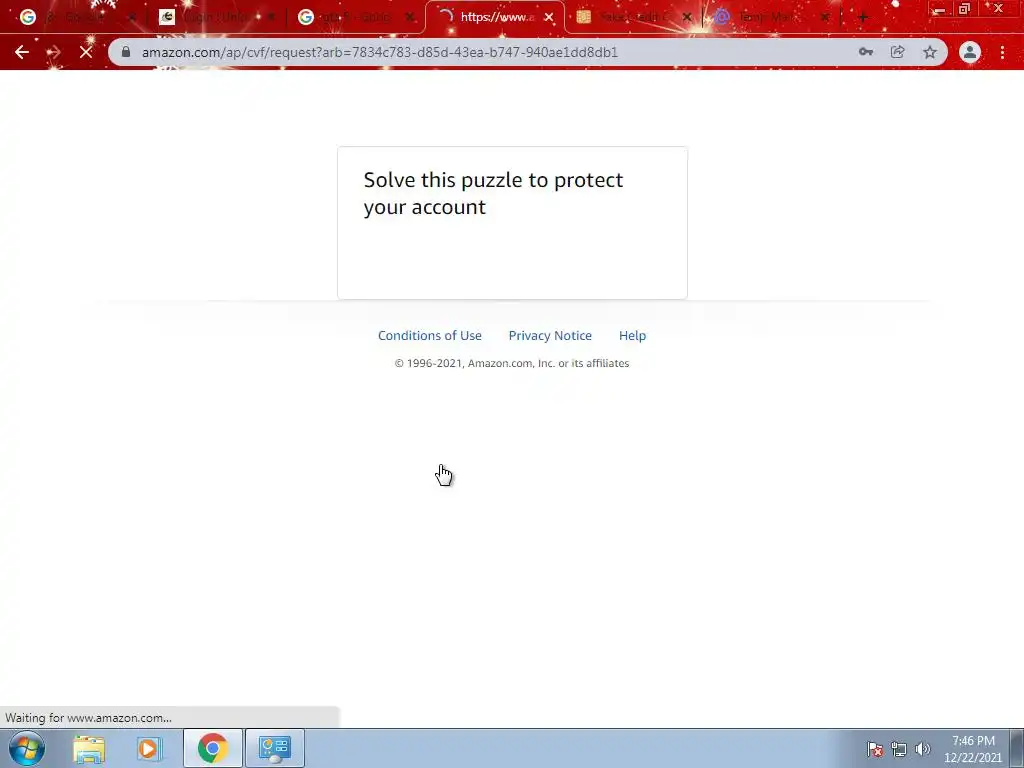The width and height of the screenshot is (1024, 768).
Task: Open the Action Center flag icon
Action: click(x=875, y=749)
